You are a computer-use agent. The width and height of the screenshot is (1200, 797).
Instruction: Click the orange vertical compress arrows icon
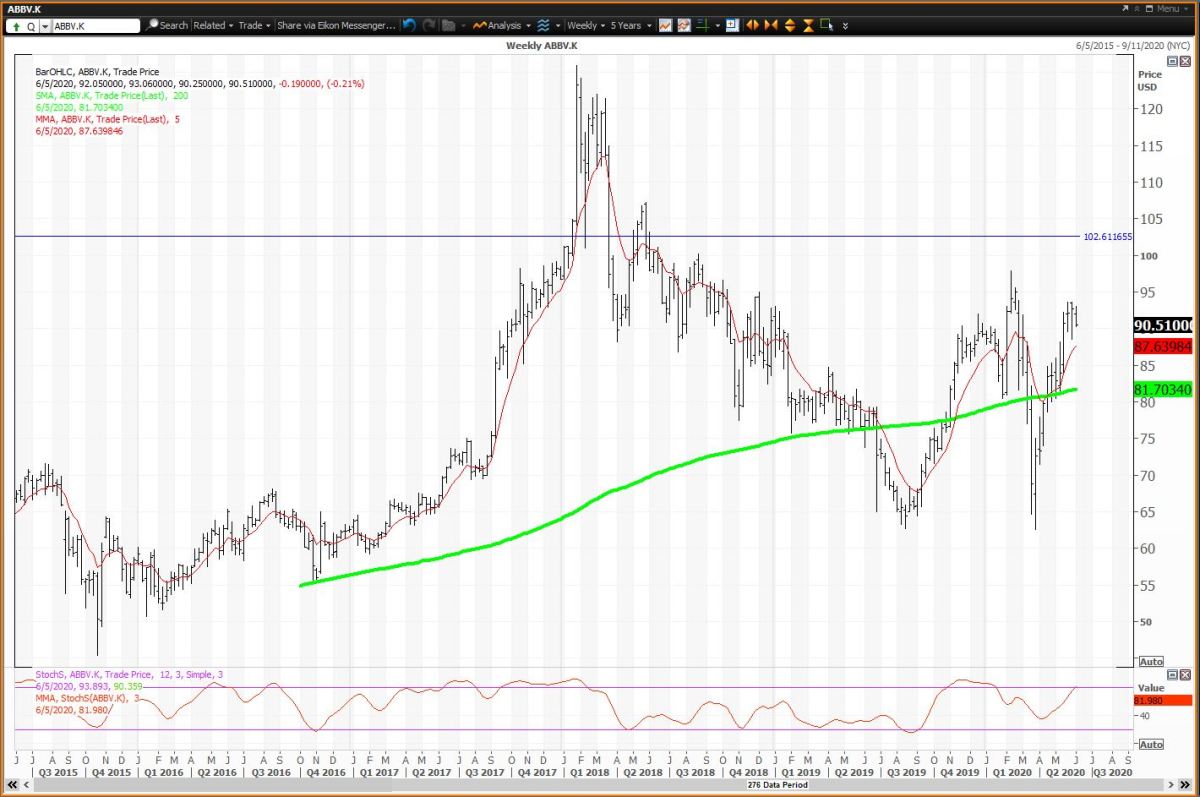click(808, 25)
